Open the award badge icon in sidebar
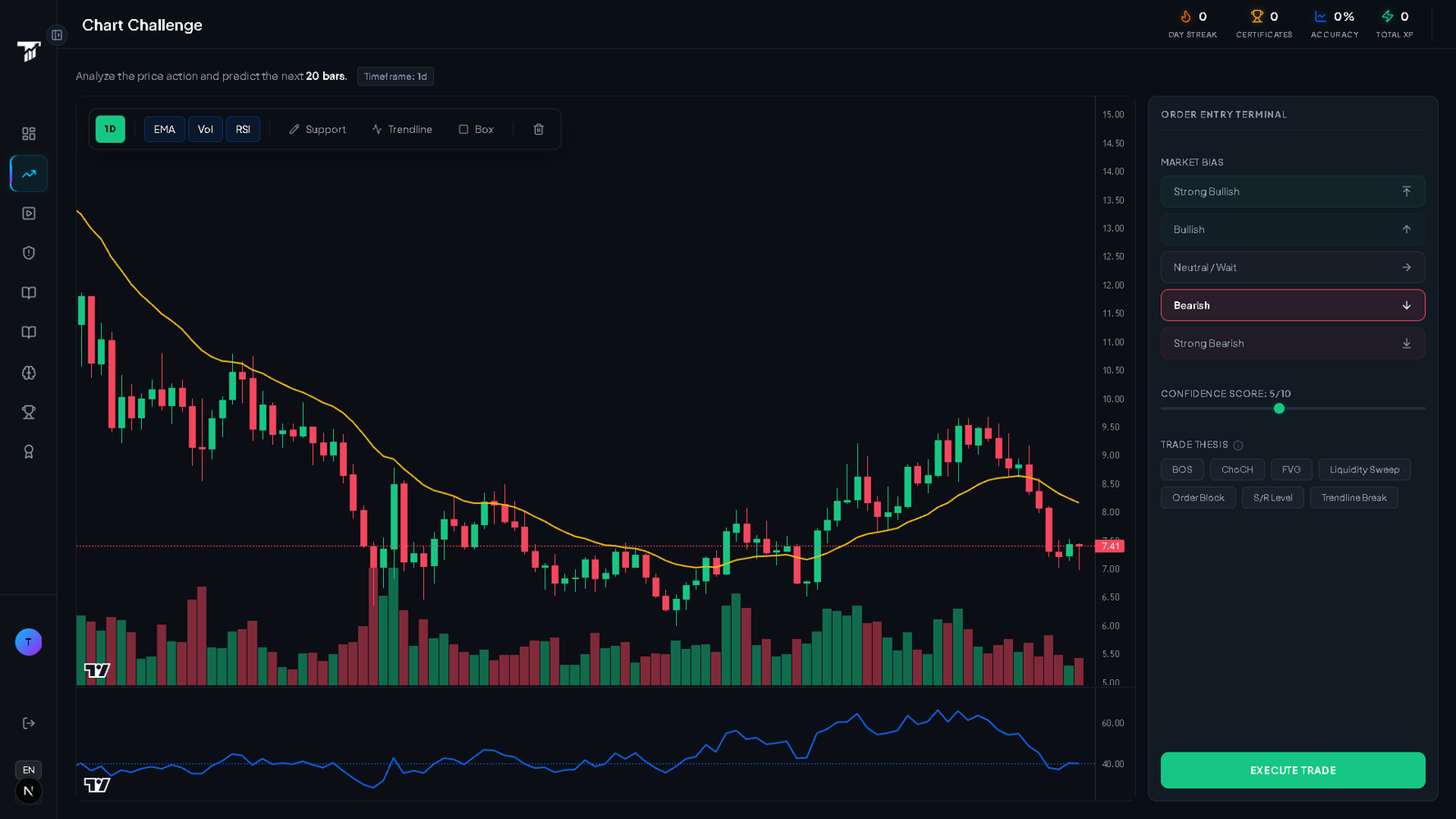 pyautogui.click(x=28, y=451)
